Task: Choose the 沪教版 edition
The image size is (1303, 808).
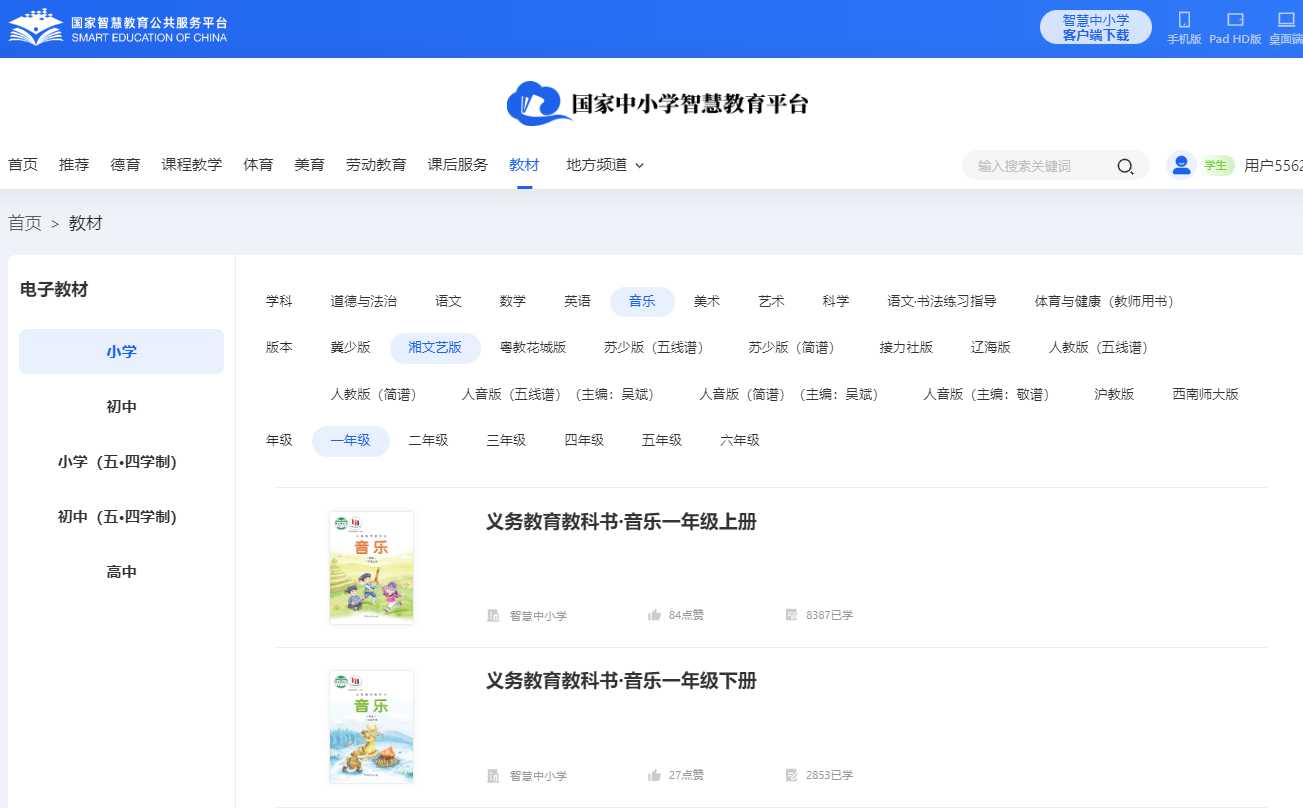Action: pyautogui.click(x=1114, y=394)
